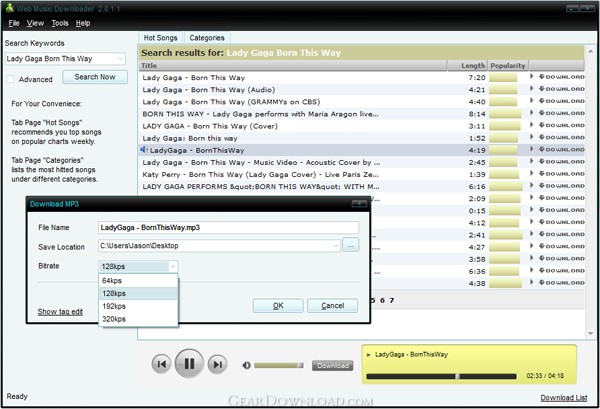600x409 pixels.
Task: Play preview of 'Lady Gaga - Born This Way' 7:20
Action: 532,77
